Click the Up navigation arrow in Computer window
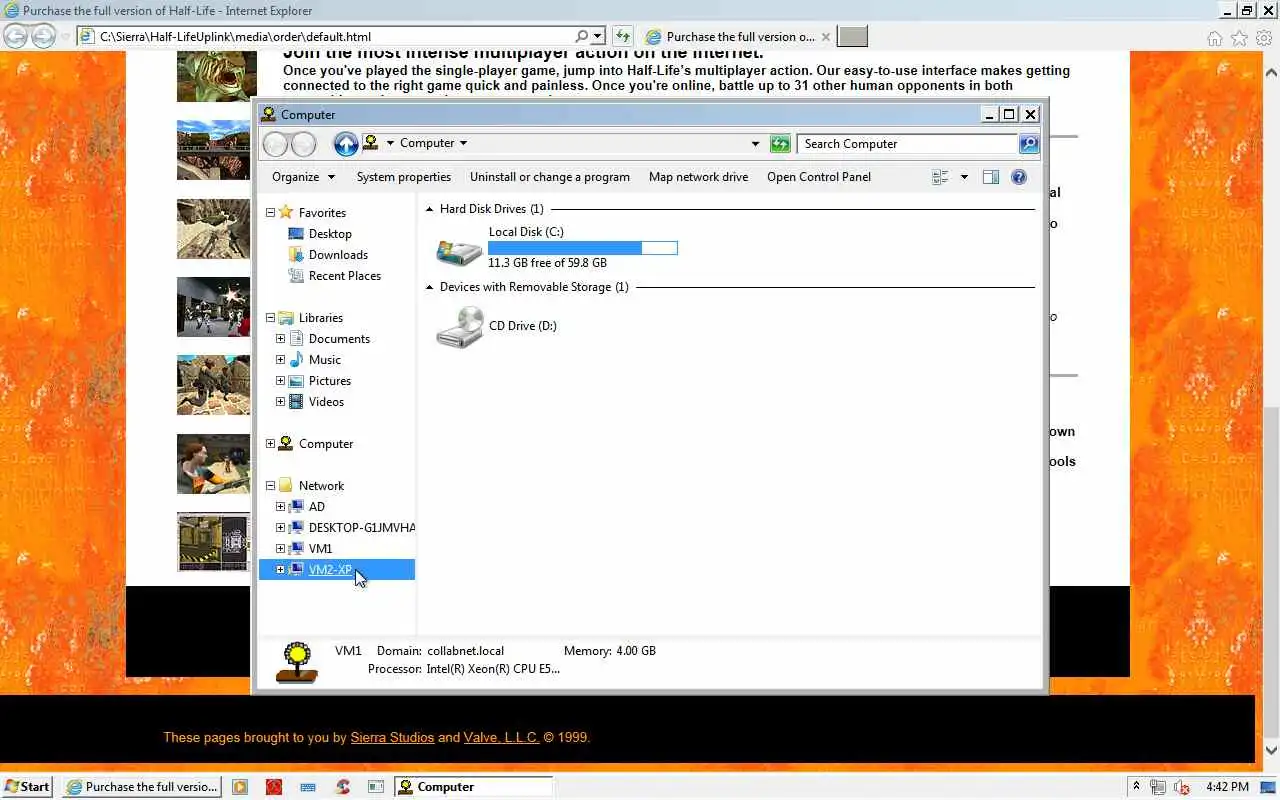This screenshot has height=800, width=1280. click(x=346, y=144)
